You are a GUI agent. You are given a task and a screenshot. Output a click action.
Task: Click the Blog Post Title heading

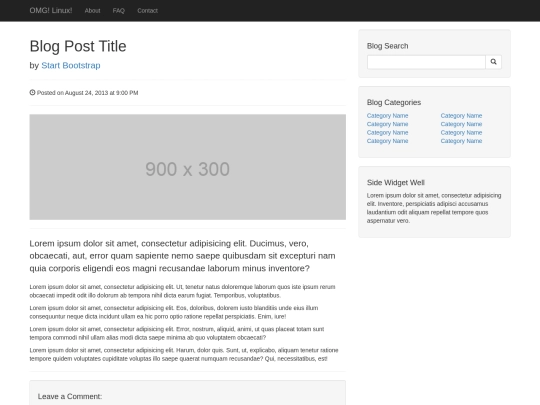pyautogui.click(x=78, y=46)
